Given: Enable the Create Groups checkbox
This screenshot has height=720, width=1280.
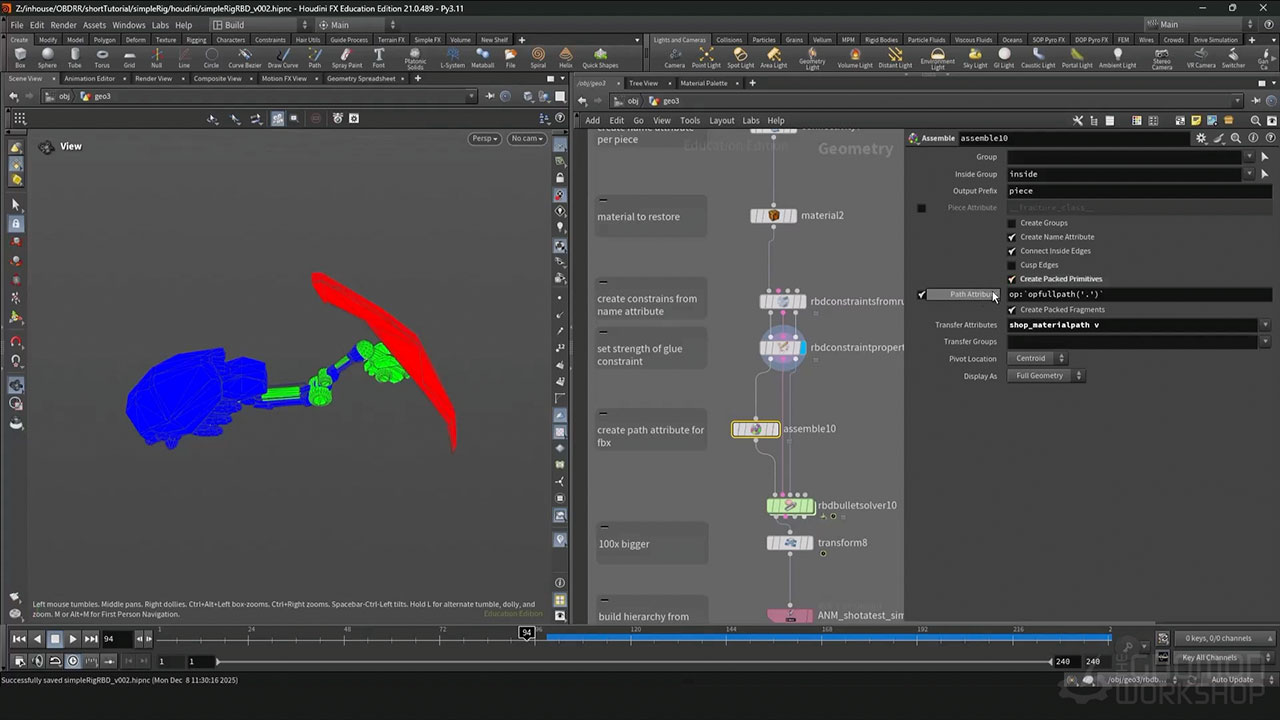Looking at the screenshot, I should (1012, 223).
